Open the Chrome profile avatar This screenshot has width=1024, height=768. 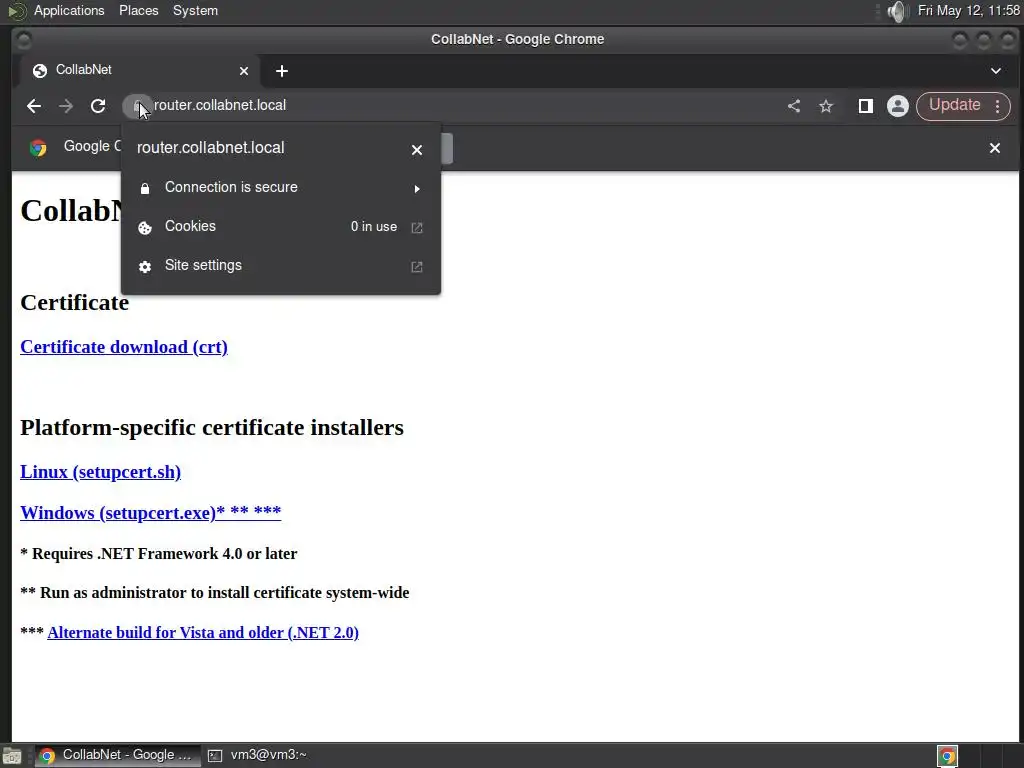pyautogui.click(x=898, y=106)
